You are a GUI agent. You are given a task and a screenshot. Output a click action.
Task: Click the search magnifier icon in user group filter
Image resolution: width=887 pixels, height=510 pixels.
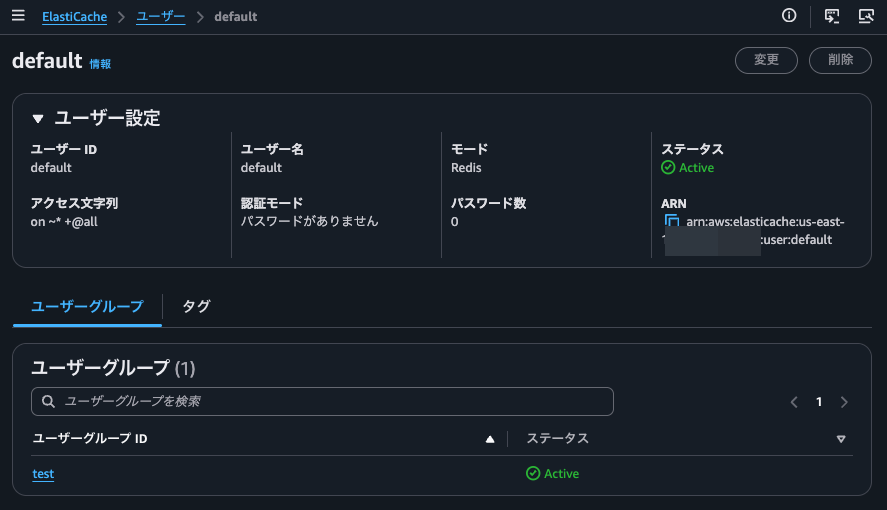coord(49,401)
